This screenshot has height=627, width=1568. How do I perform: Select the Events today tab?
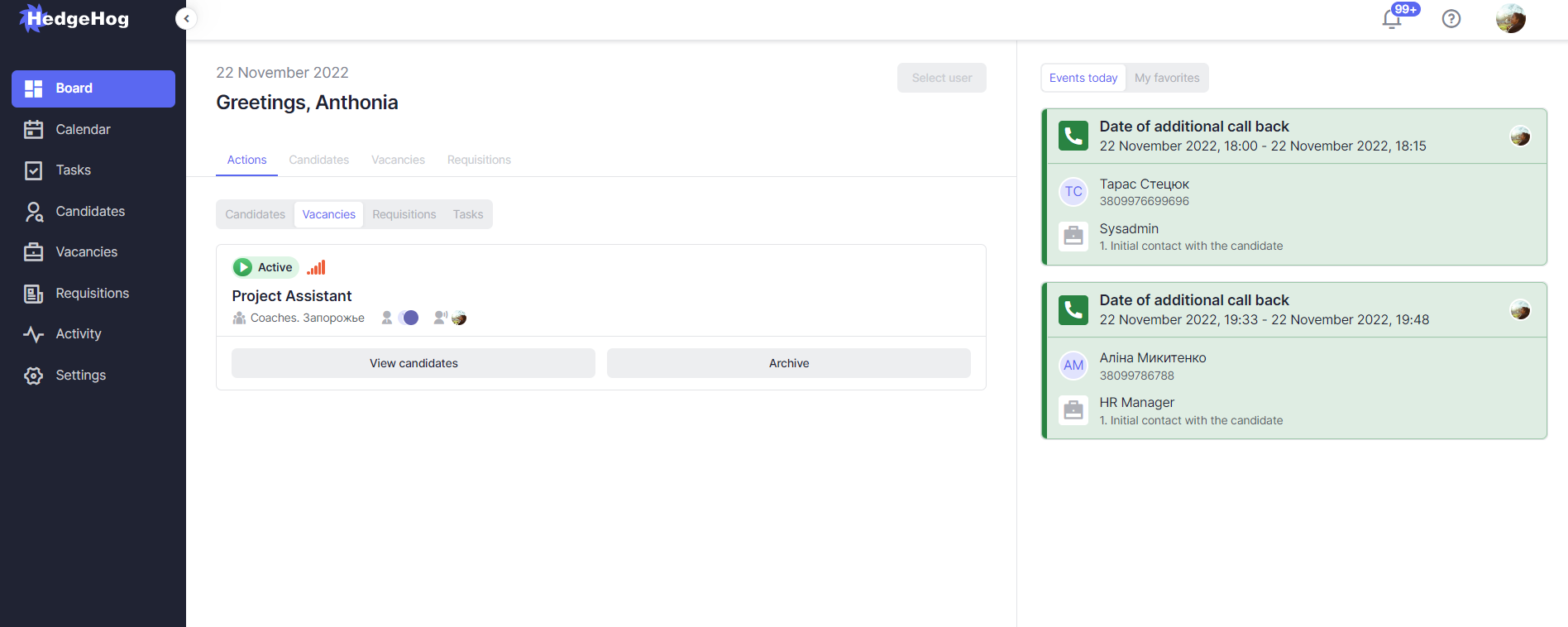coord(1083,78)
